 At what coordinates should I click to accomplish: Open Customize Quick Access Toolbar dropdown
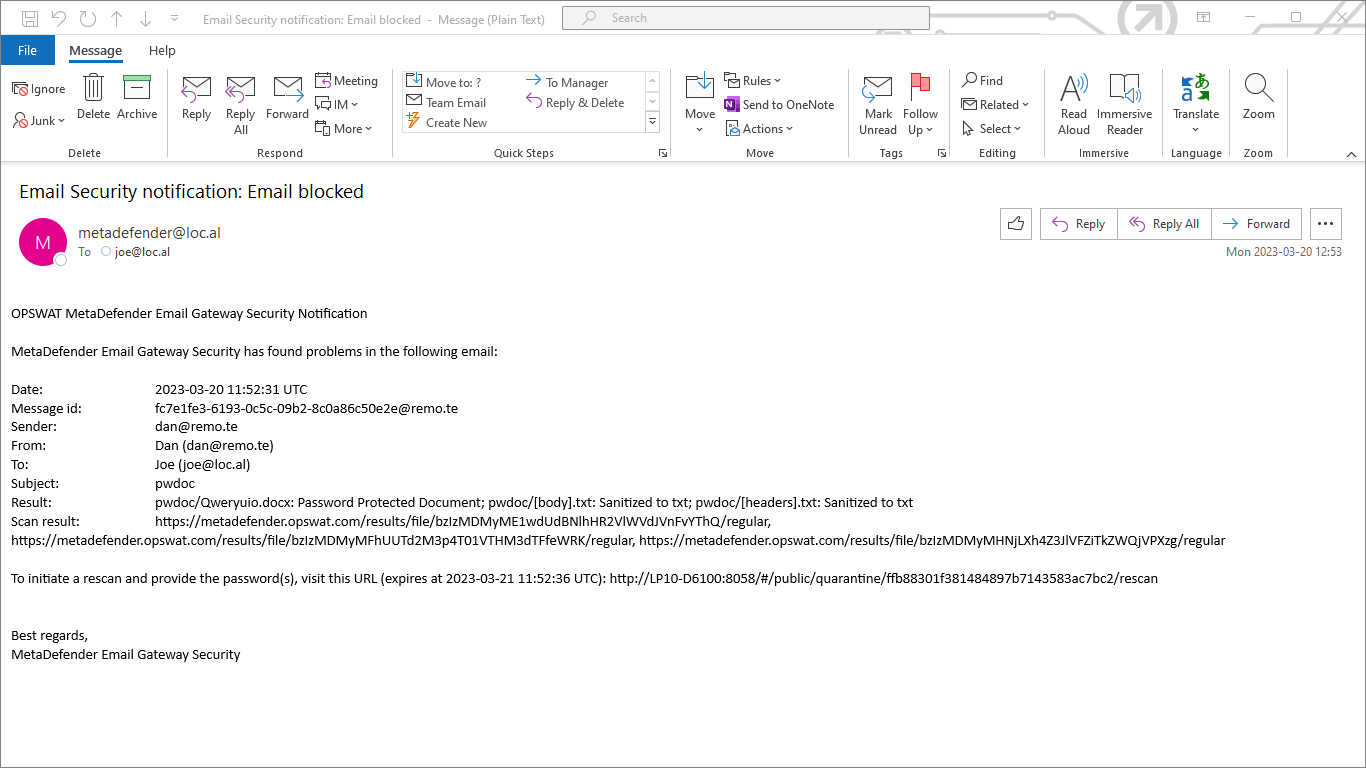click(x=175, y=18)
